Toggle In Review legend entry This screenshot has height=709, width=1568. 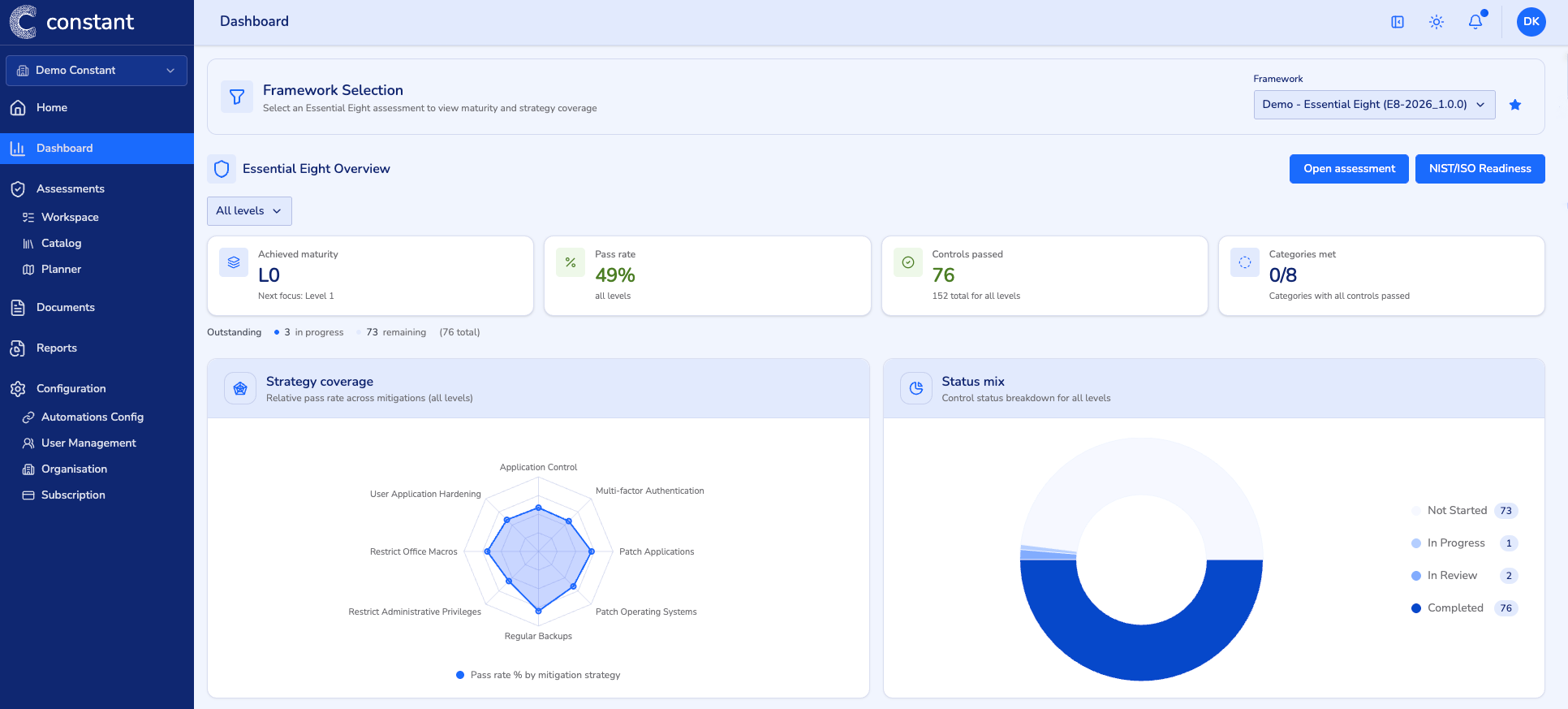point(1464,576)
